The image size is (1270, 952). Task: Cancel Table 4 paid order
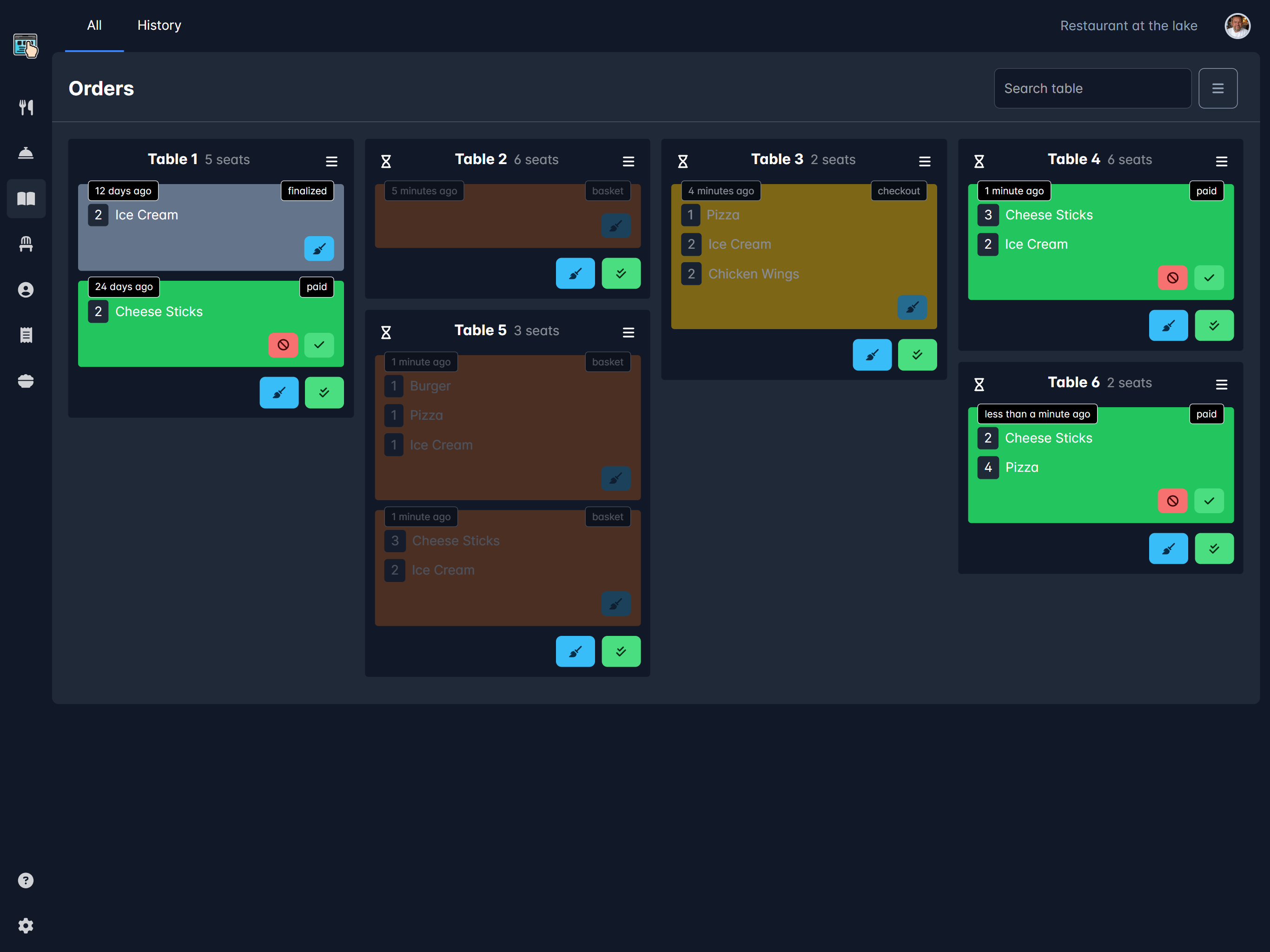1172,278
